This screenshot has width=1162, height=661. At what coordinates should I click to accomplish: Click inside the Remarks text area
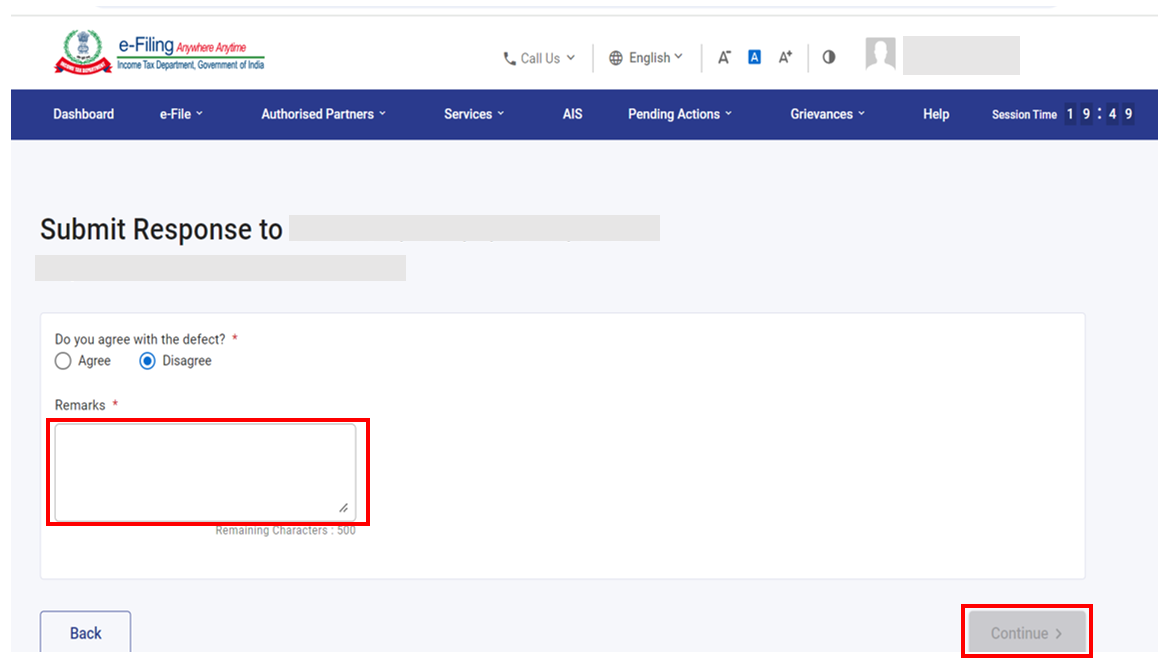205,472
